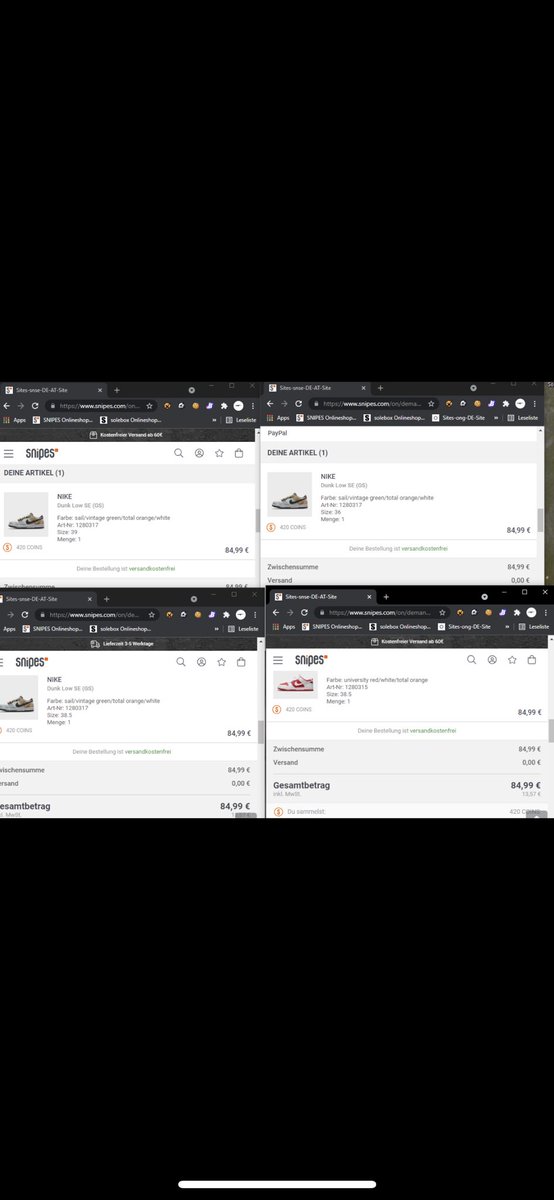This screenshot has height=1200, width=554.
Task: Open account icon in the university red window
Action: (492, 660)
